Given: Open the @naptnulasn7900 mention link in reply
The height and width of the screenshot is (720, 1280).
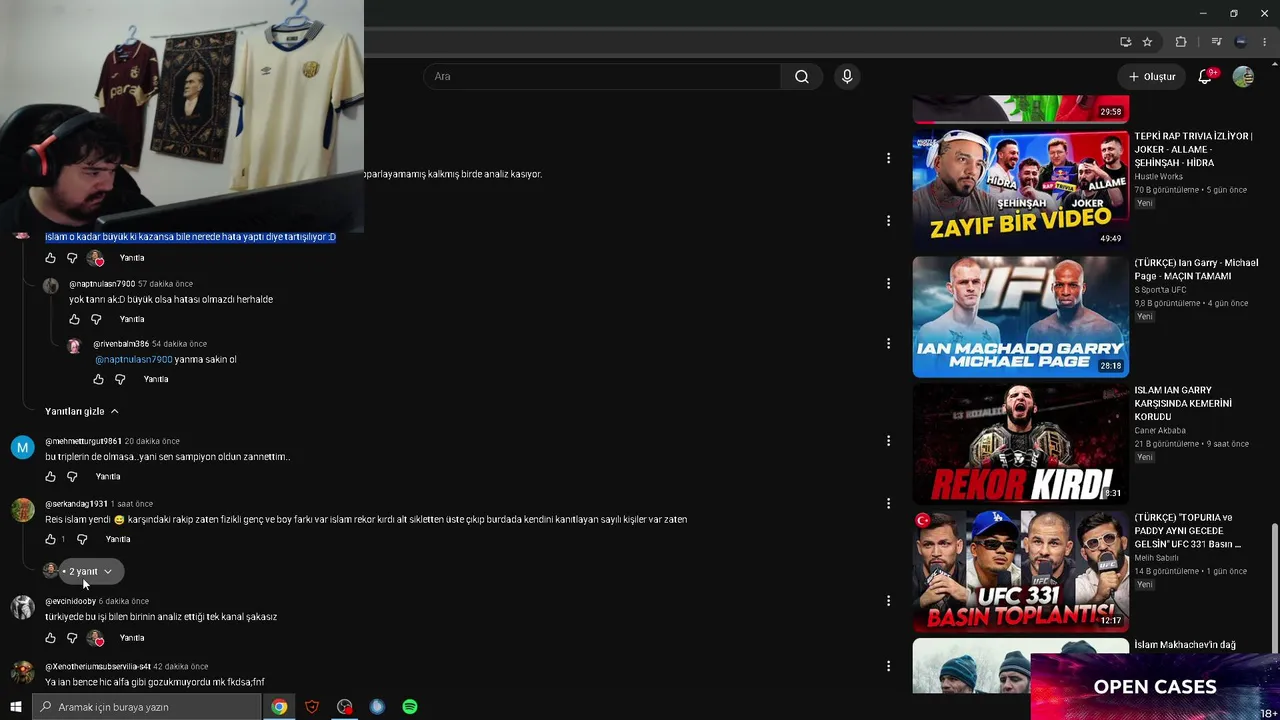Looking at the screenshot, I should 134,360.
